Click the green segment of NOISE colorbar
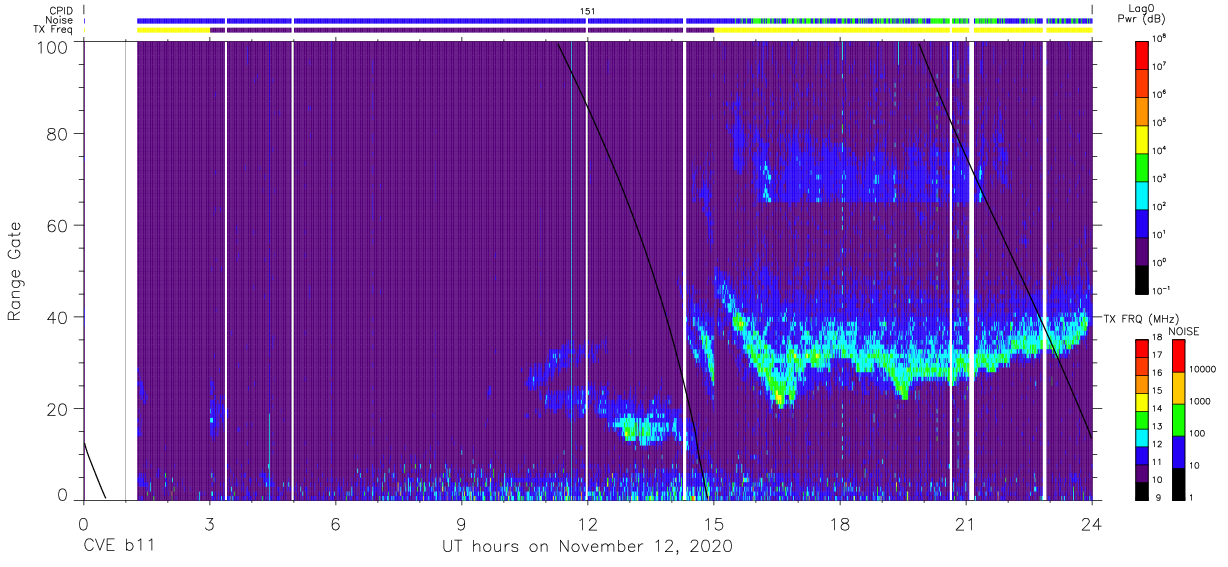Screen dimensions: 1228x567 coord(1178,420)
